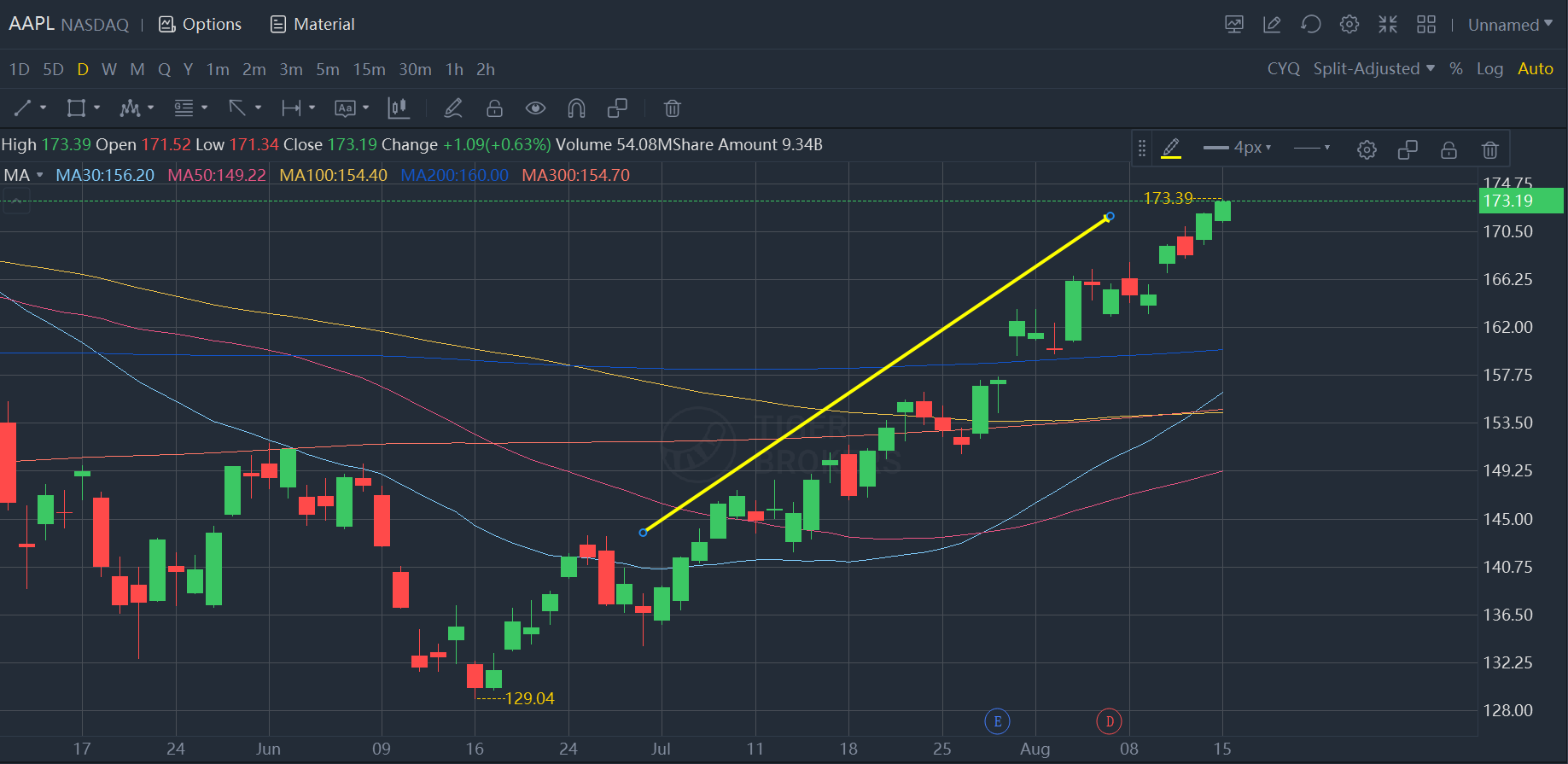Expand the arrow tool variants dropdown

(x=258, y=108)
